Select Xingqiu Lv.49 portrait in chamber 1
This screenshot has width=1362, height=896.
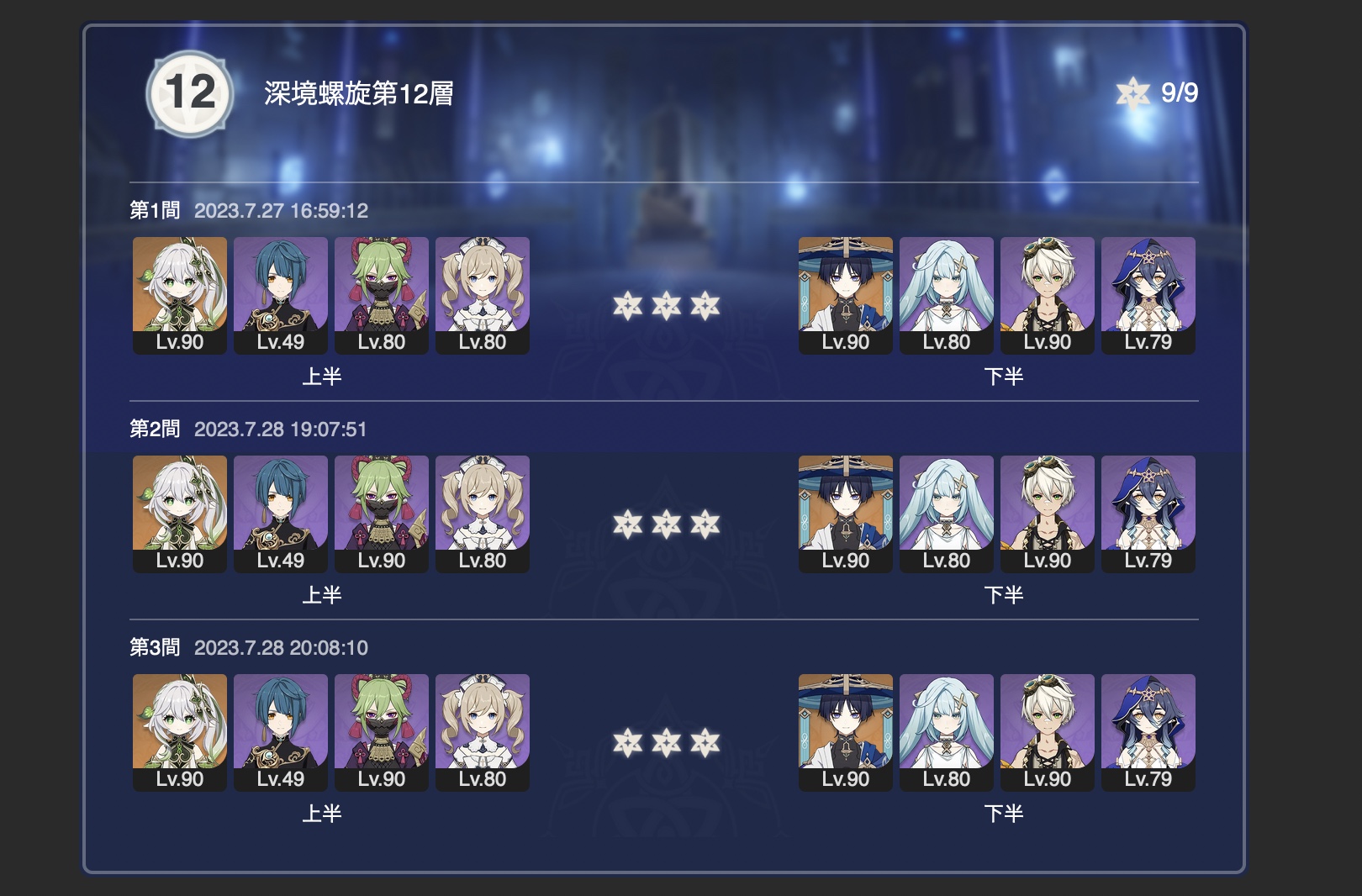coord(281,295)
